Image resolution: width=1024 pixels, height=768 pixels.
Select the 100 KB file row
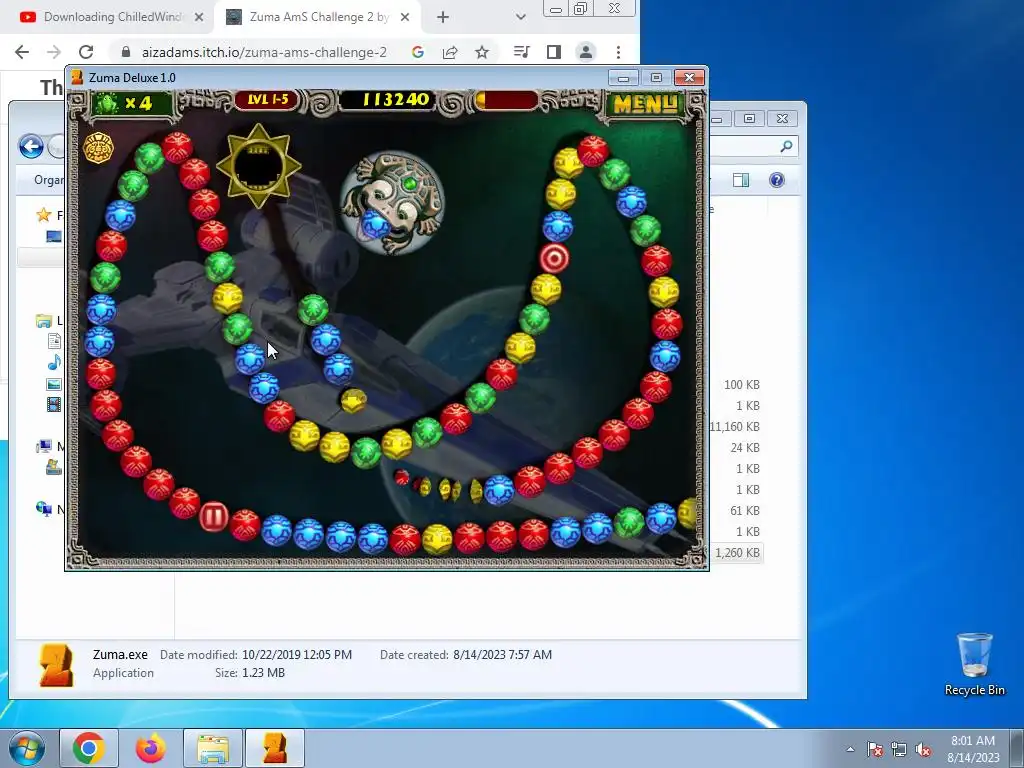click(741, 385)
